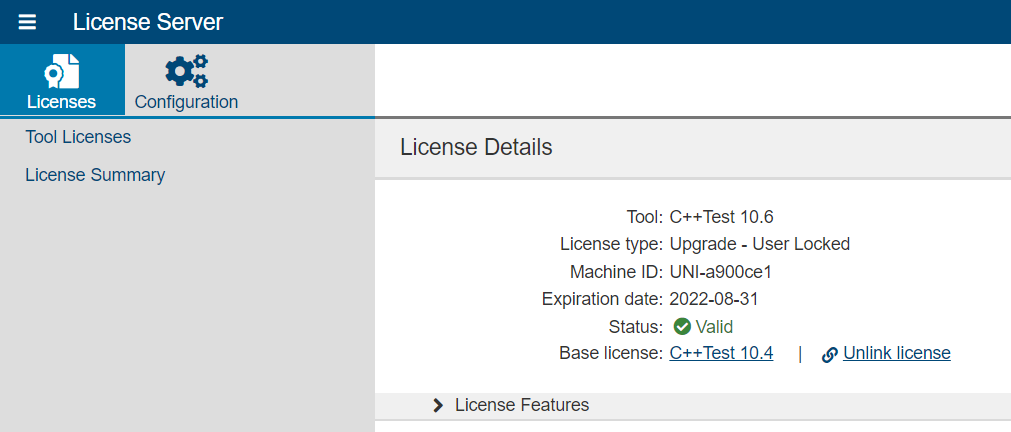The height and width of the screenshot is (432, 1011).
Task: Click the Upgrade - User Locked license type text
Action: tap(760, 244)
